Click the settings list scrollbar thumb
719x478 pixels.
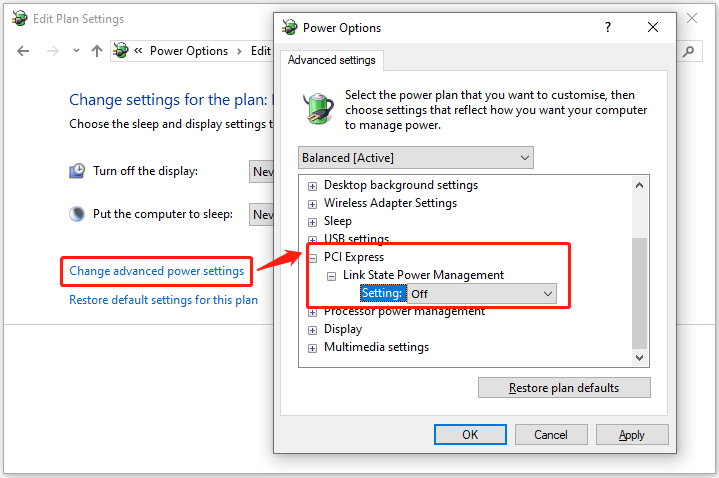pyautogui.click(x=639, y=293)
